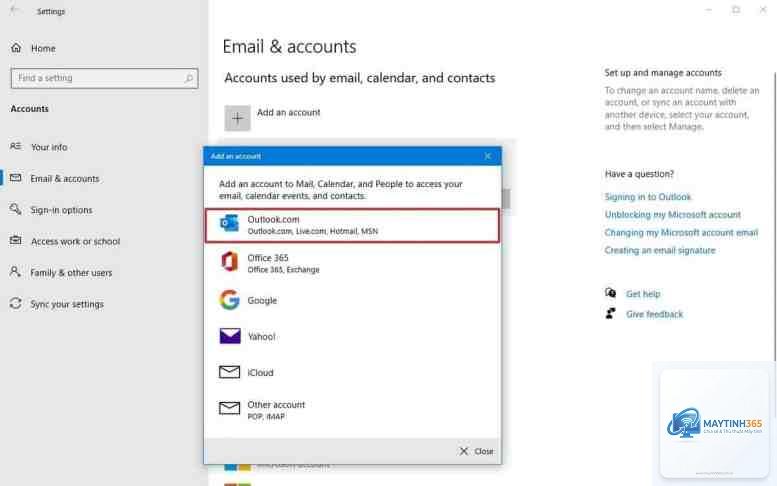The height and width of the screenshot is (486, 777).
Task: Click the Get help chat icon
Action: click(x=610, y=293)
